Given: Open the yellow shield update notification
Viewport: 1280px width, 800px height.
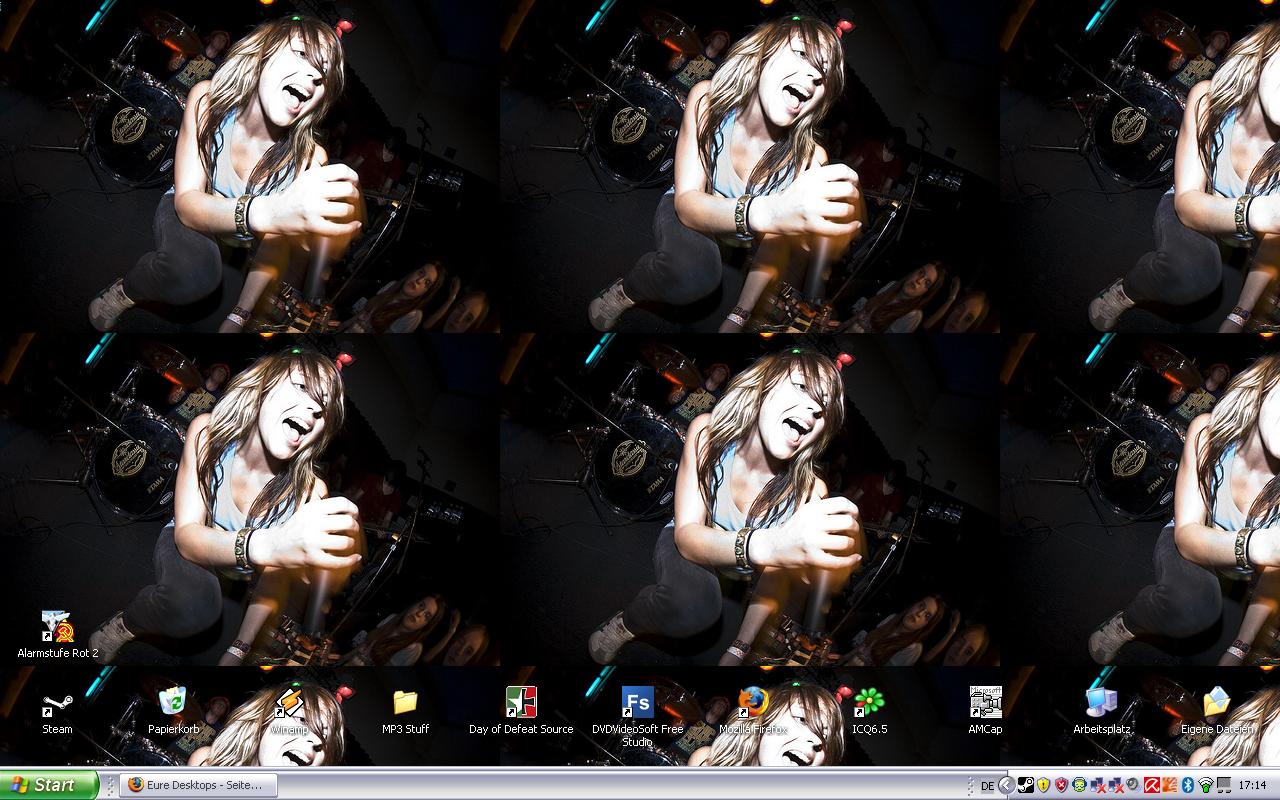Looking at the screenshot, I should pos(1043,785).
